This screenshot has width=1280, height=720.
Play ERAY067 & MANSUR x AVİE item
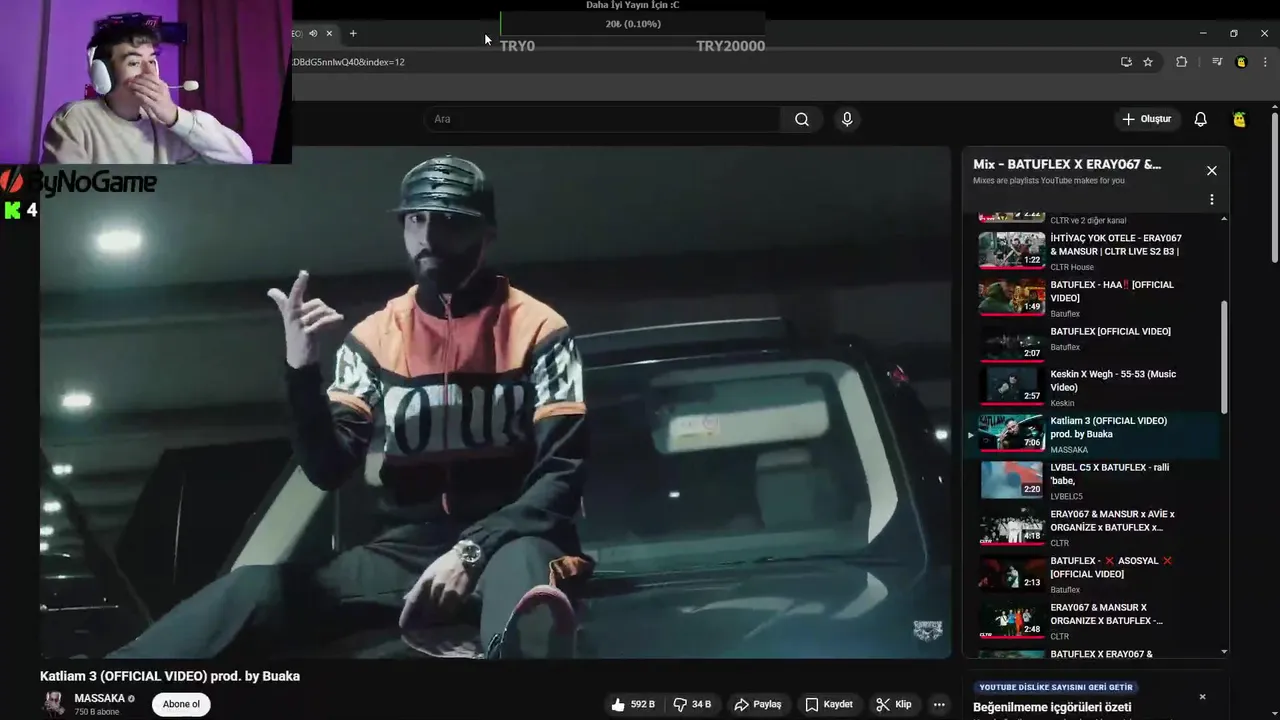(x=1092, y=527)
